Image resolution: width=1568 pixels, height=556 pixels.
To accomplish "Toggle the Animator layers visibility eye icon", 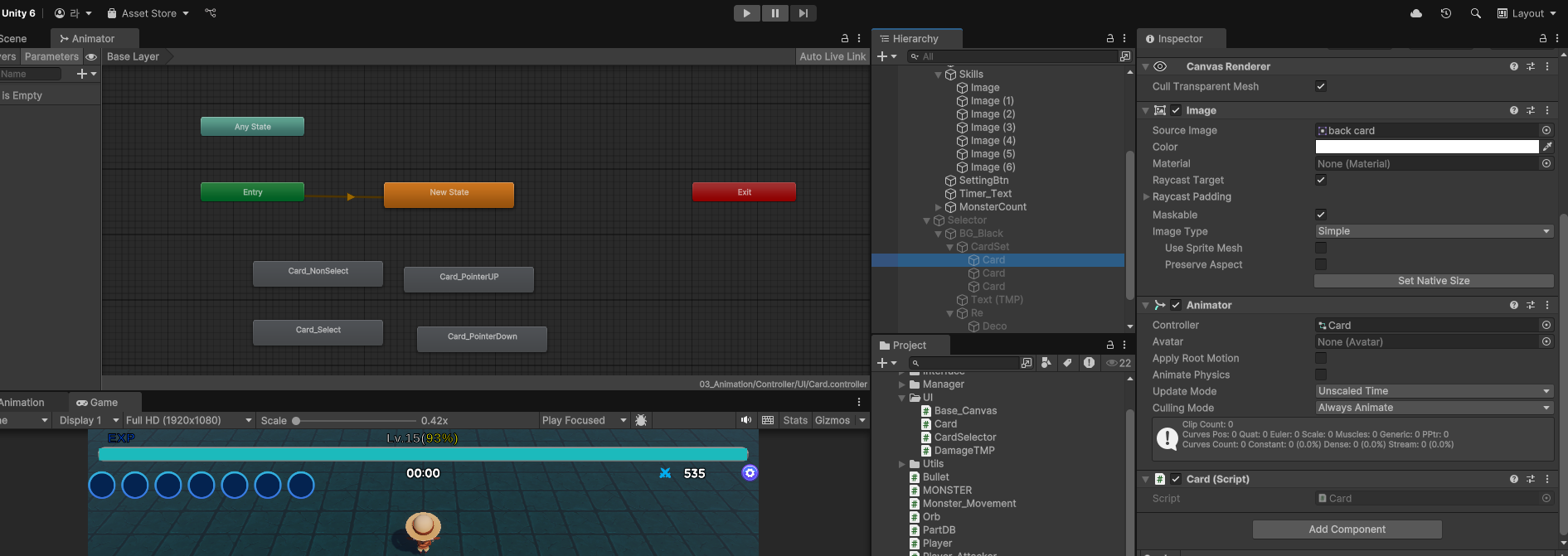I will point(91,56).
